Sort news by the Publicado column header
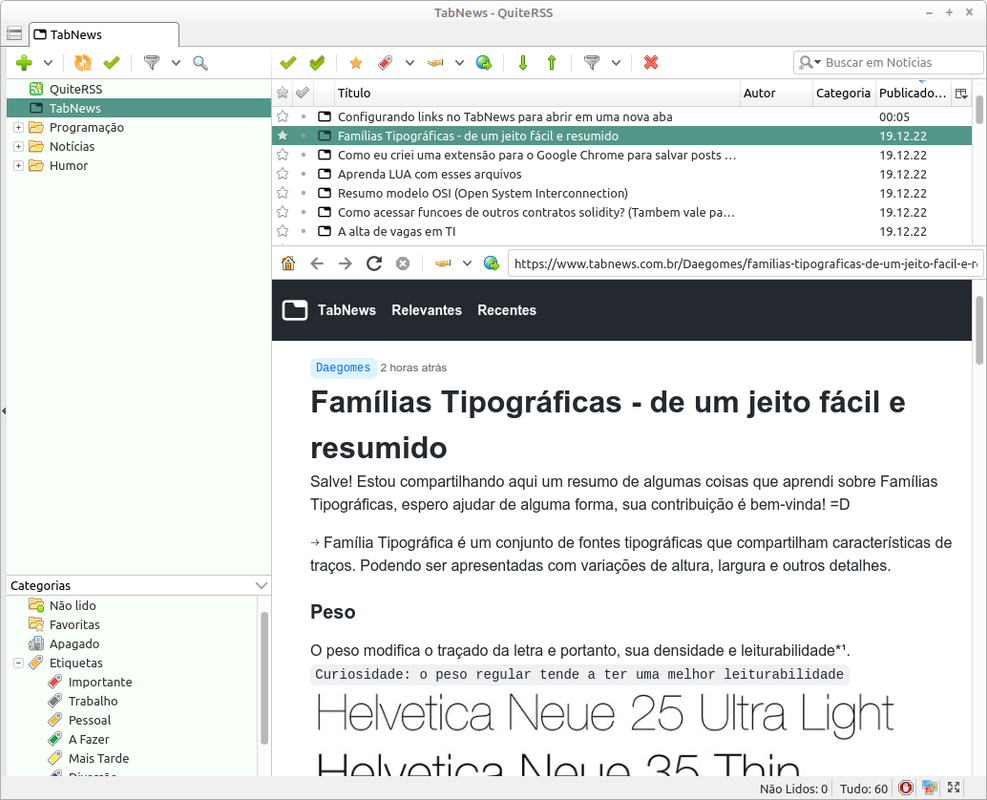Viewport: 987px width, 800px height. [x=913, y=93]
